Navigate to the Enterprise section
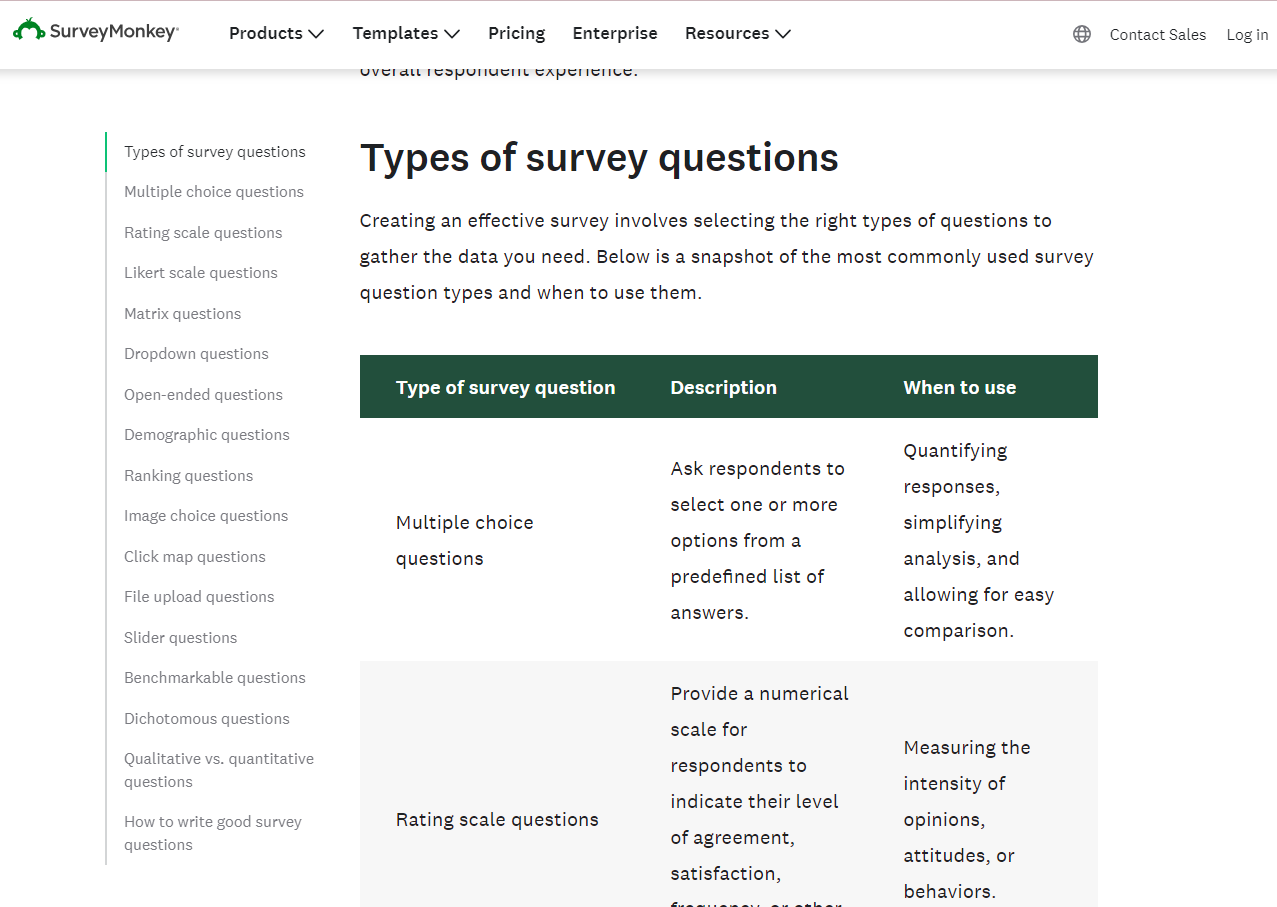1277x907 pixels. [x=614, y=33]
